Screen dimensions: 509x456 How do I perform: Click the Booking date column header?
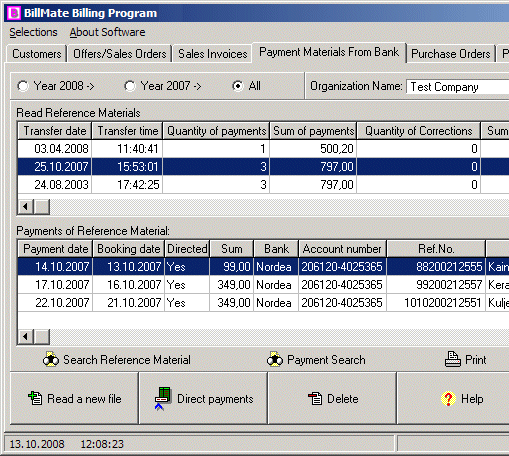(x=129, y=249)
